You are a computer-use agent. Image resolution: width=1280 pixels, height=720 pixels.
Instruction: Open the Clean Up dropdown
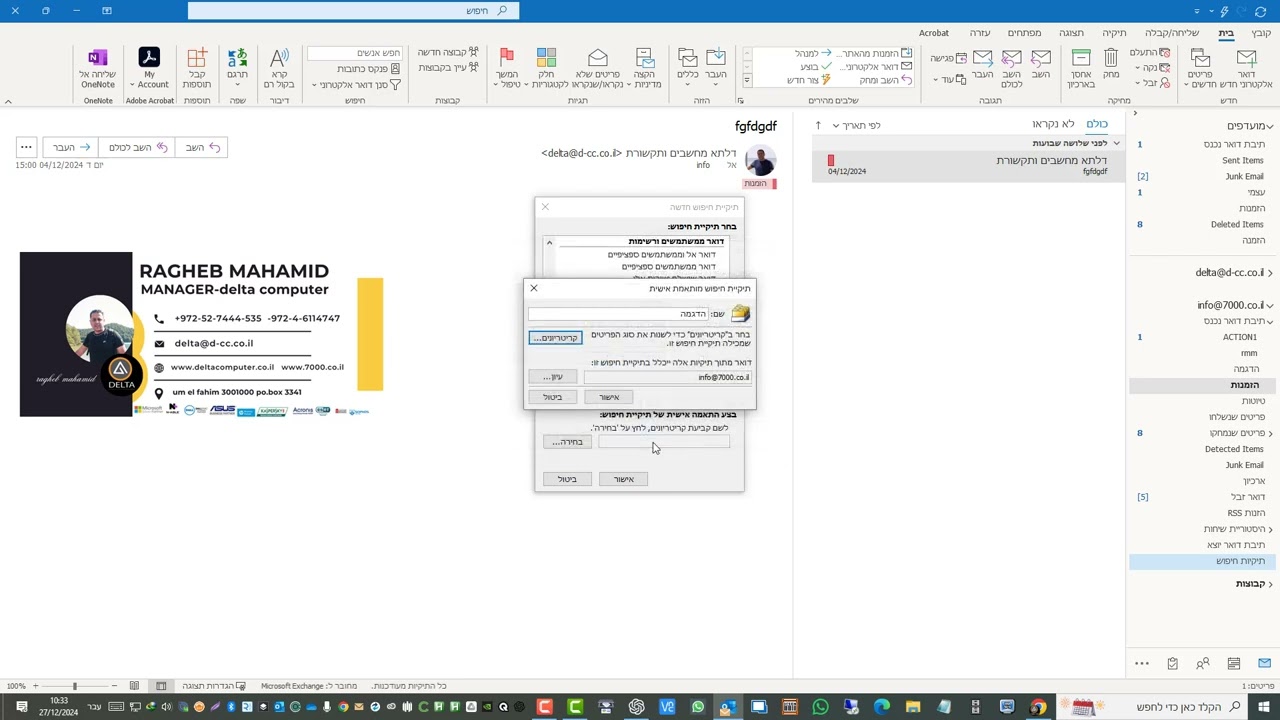[x=1153, y=68]
